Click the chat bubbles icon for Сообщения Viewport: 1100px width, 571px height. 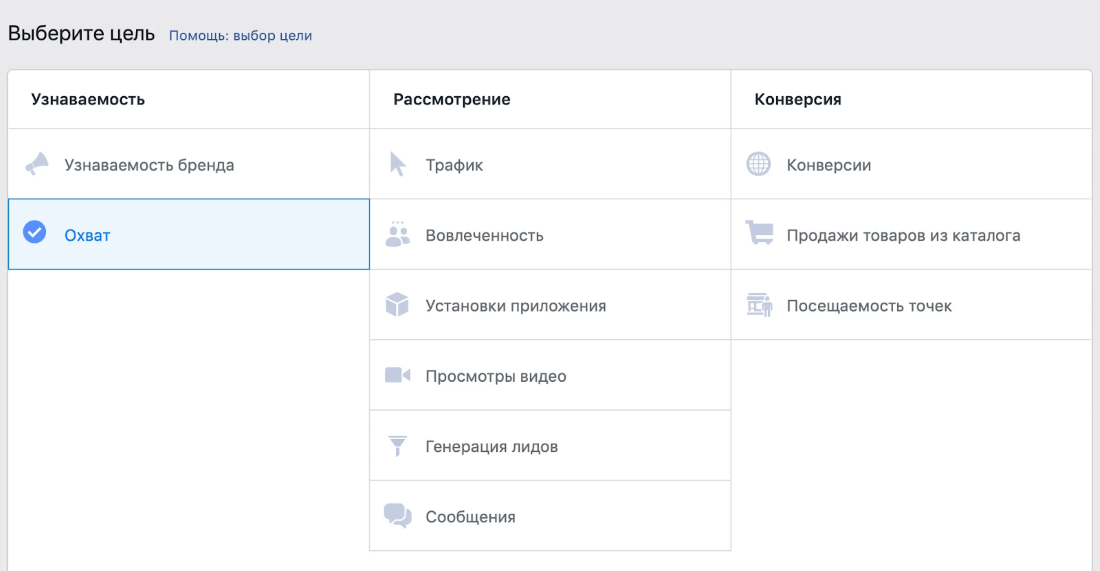click(398, 516)
